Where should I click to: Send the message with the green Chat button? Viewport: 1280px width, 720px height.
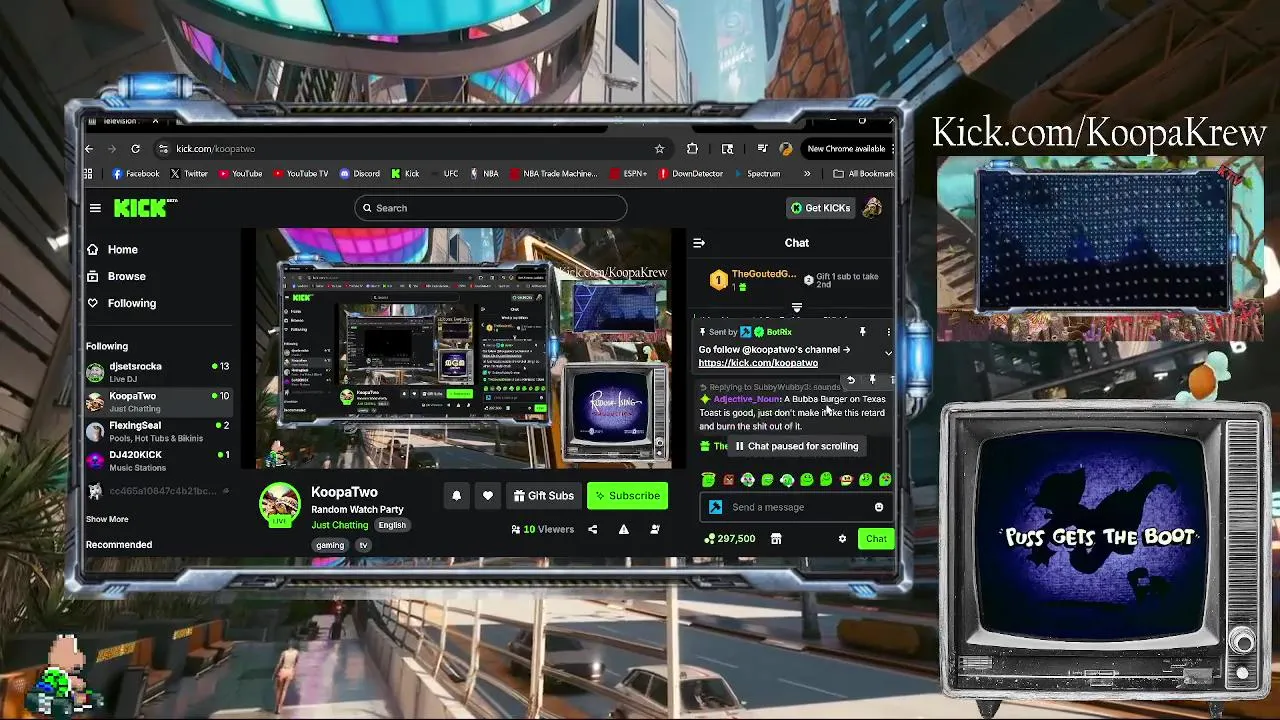[876, 539]
